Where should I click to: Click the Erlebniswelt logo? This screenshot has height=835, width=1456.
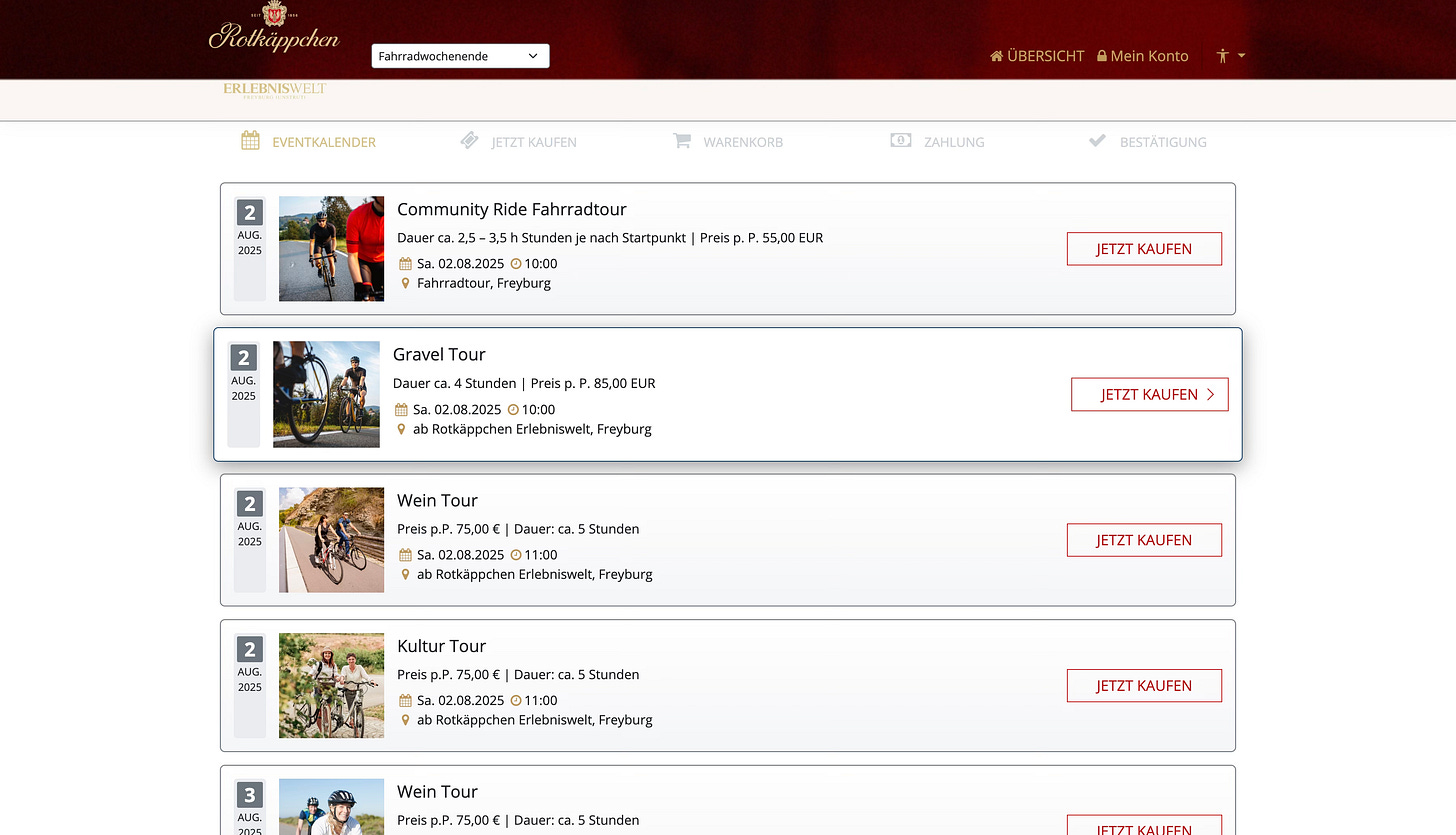pos(275,90)
